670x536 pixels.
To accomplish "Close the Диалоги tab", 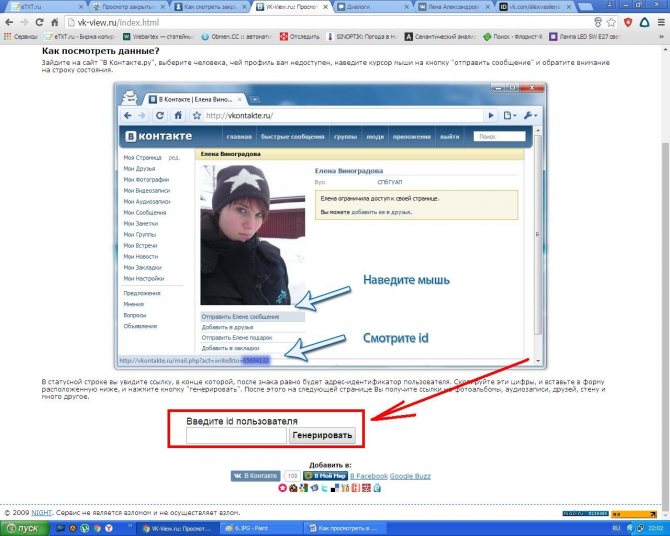I will (x=406, y=7).
